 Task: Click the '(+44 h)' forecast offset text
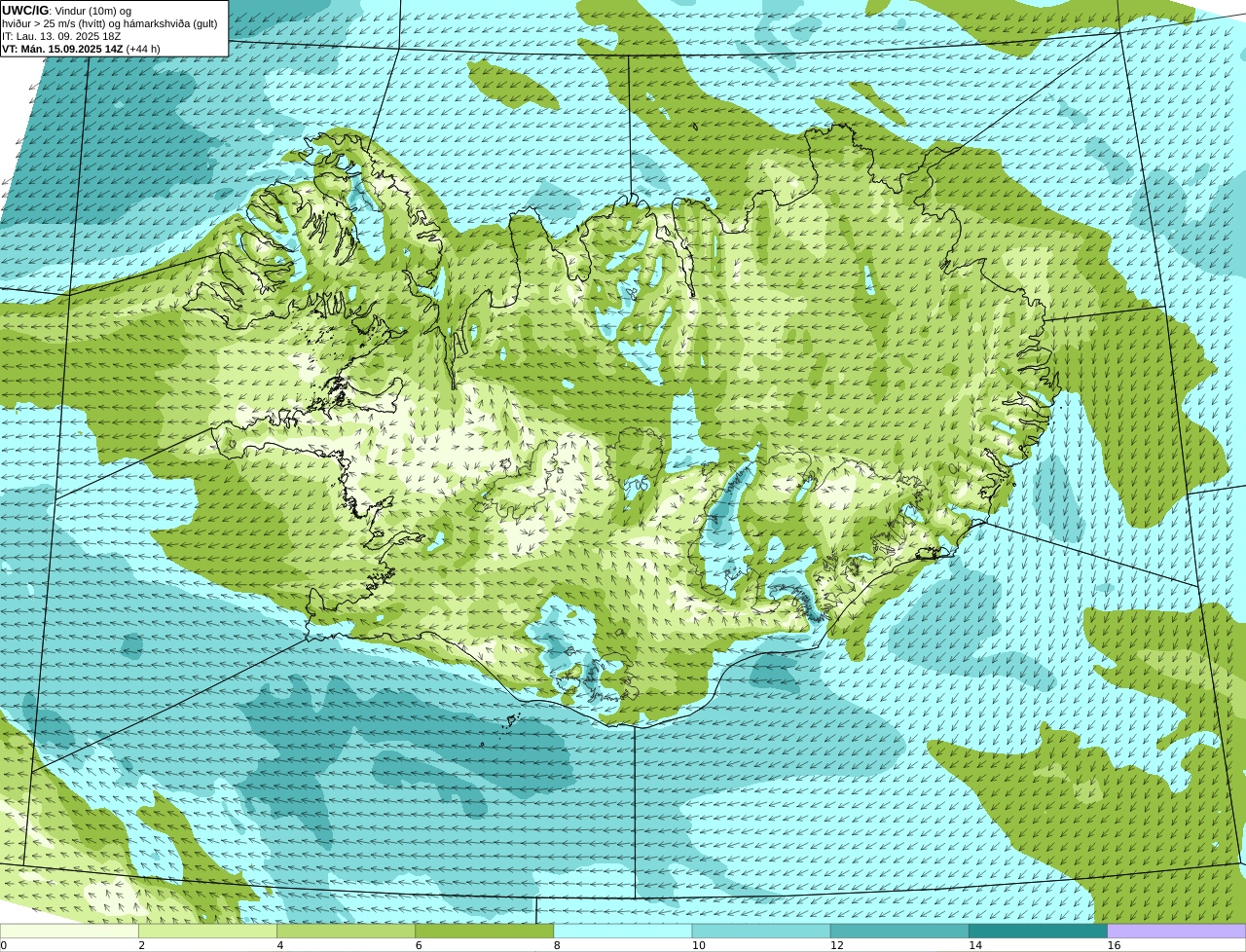coord(143,49)
